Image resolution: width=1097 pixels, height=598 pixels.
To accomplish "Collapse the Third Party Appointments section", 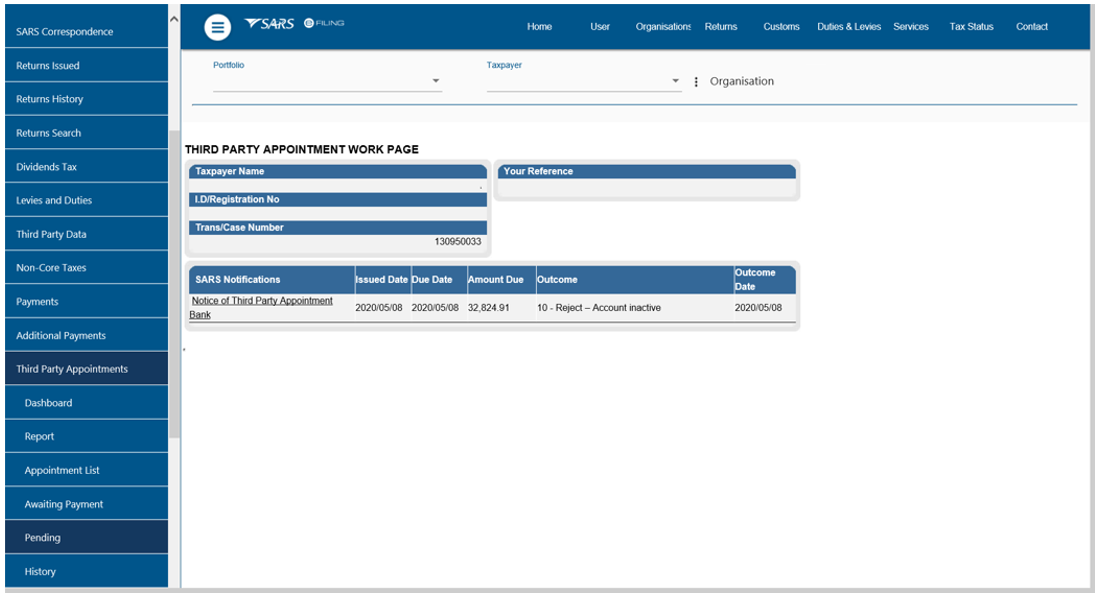I will (x=72, y=369).
